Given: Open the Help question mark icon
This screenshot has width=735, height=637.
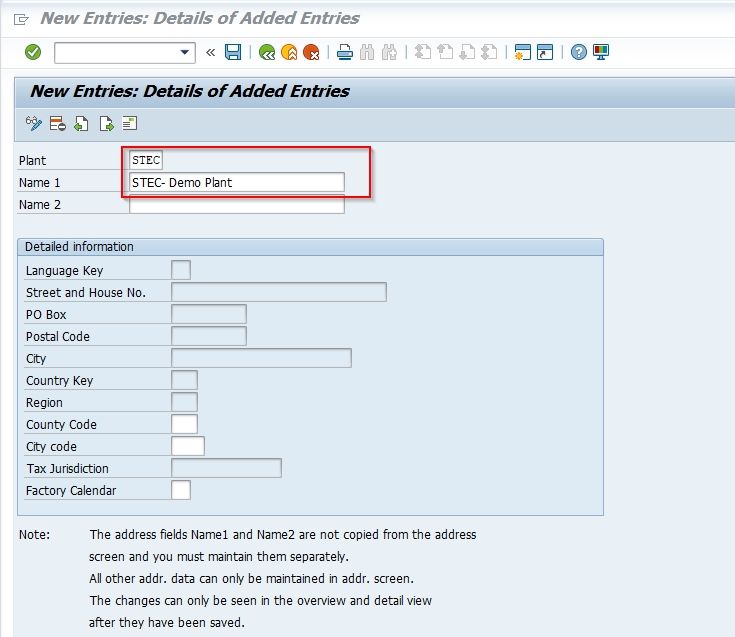Looking at the screenshot, I should coord(579,52).
